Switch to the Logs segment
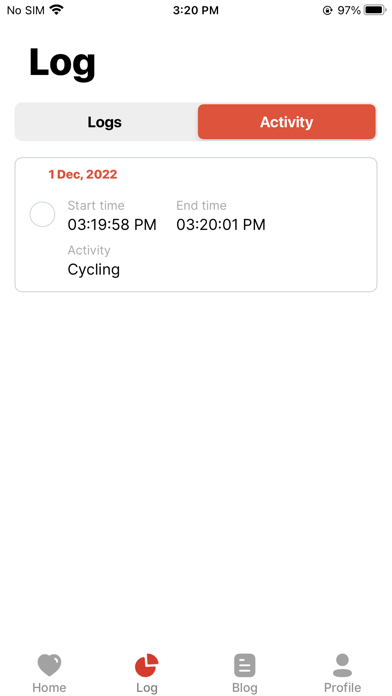Screen dimensions: 392x696 (x=105, y=122)
